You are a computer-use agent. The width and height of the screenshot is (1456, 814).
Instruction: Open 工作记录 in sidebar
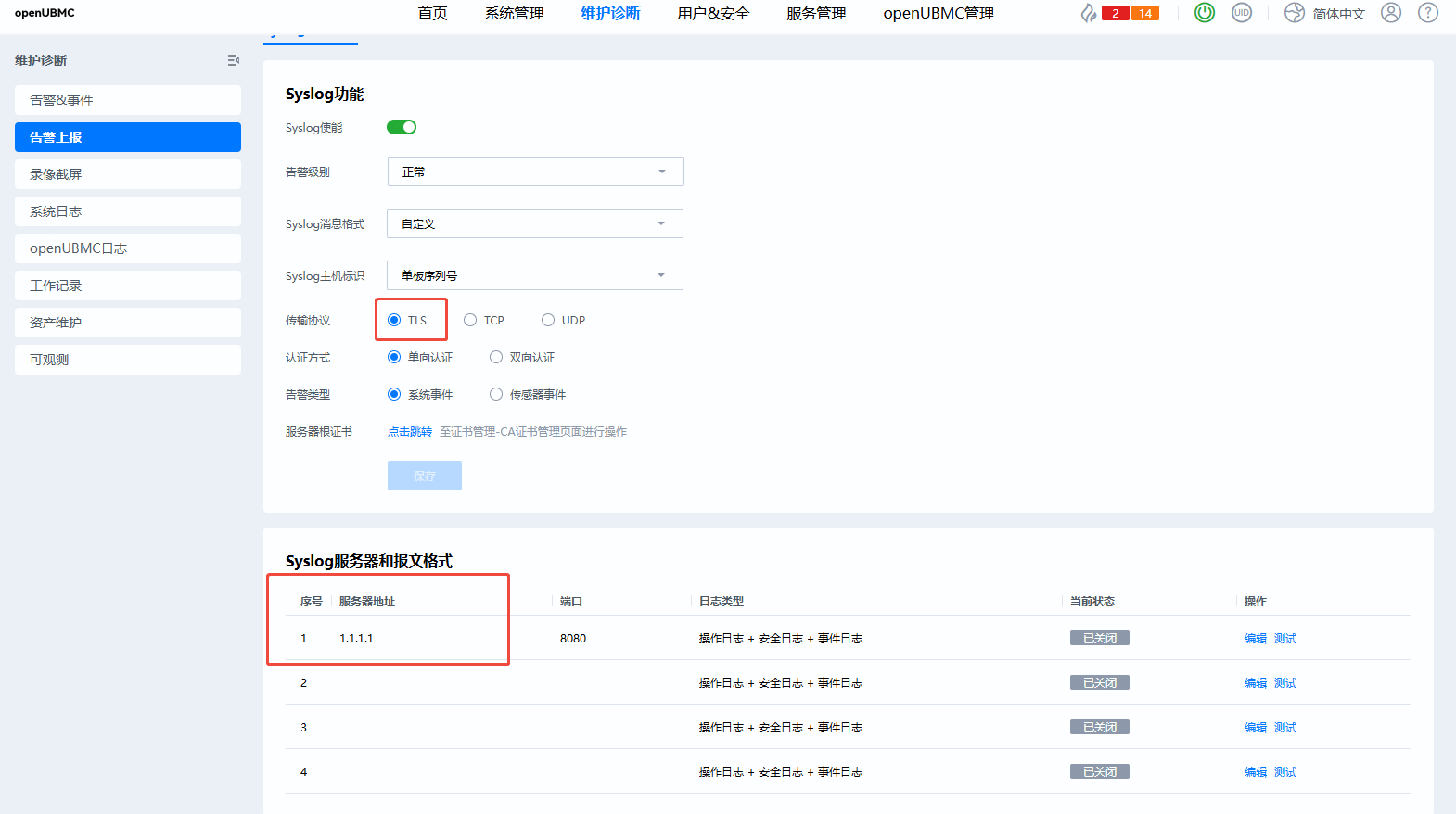pyautogui.click(x=128, y=286)
